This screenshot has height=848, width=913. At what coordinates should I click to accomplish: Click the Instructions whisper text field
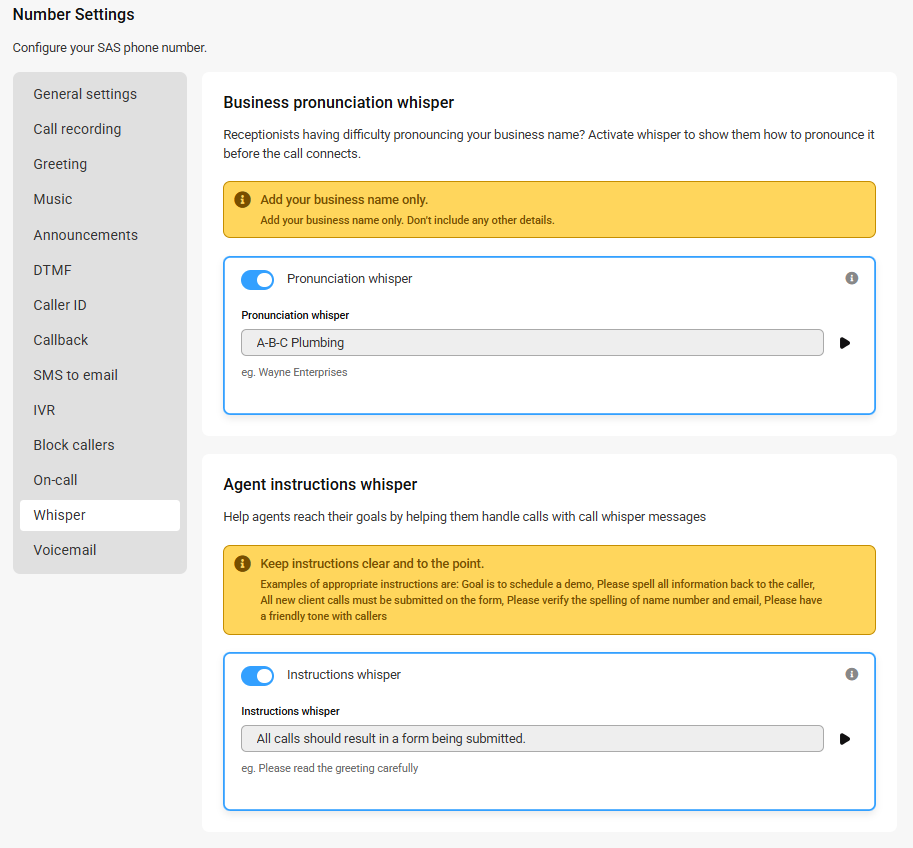click(532, 739)
